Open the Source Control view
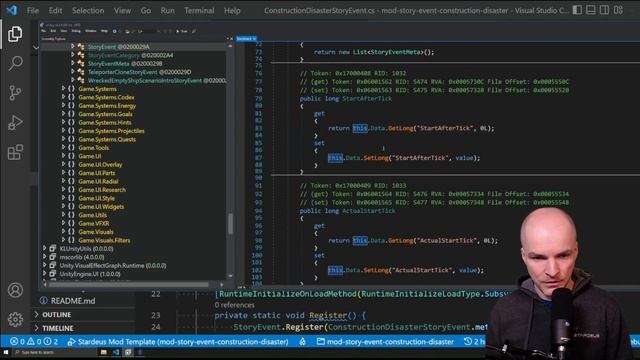Screen dimensions: 640x360 click(15, 93)
